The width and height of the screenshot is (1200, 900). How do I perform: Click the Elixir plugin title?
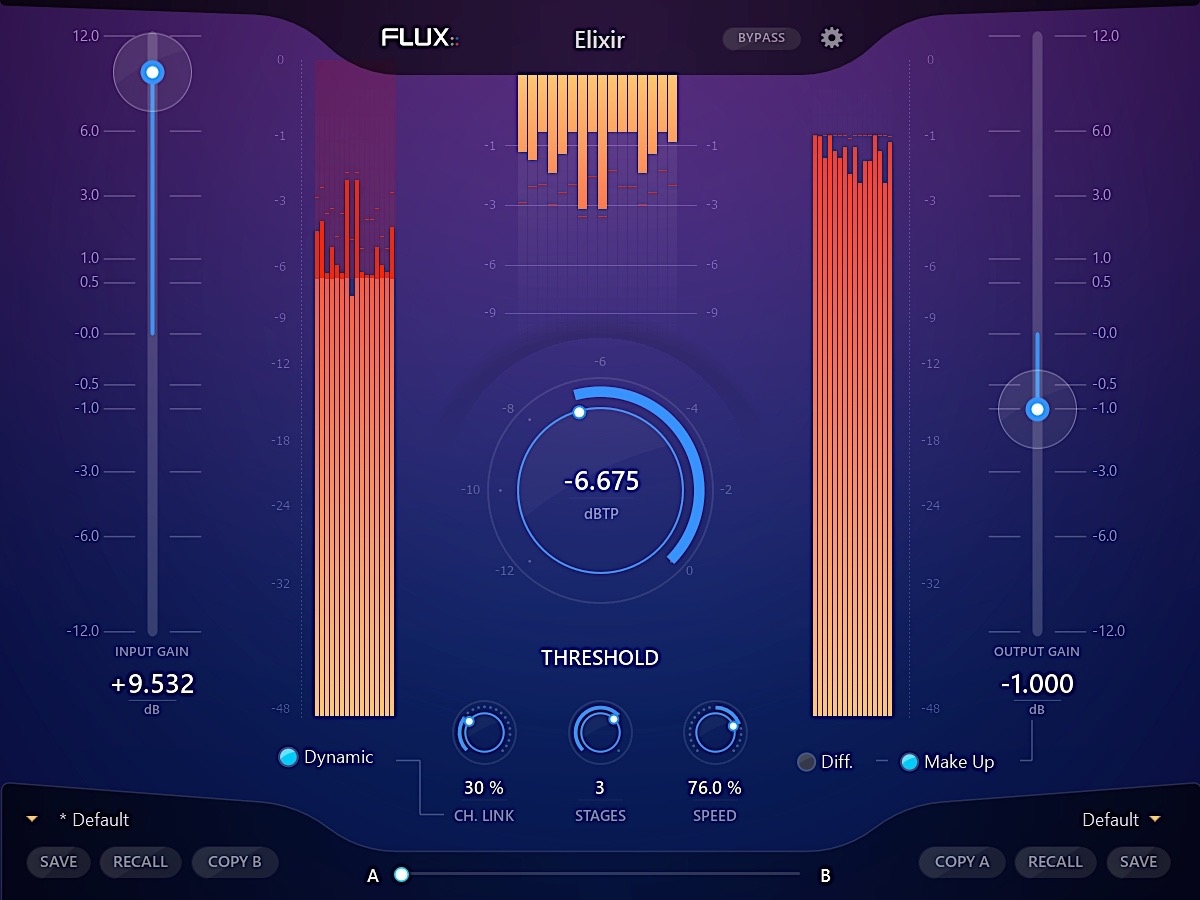[x=600, y=41]
